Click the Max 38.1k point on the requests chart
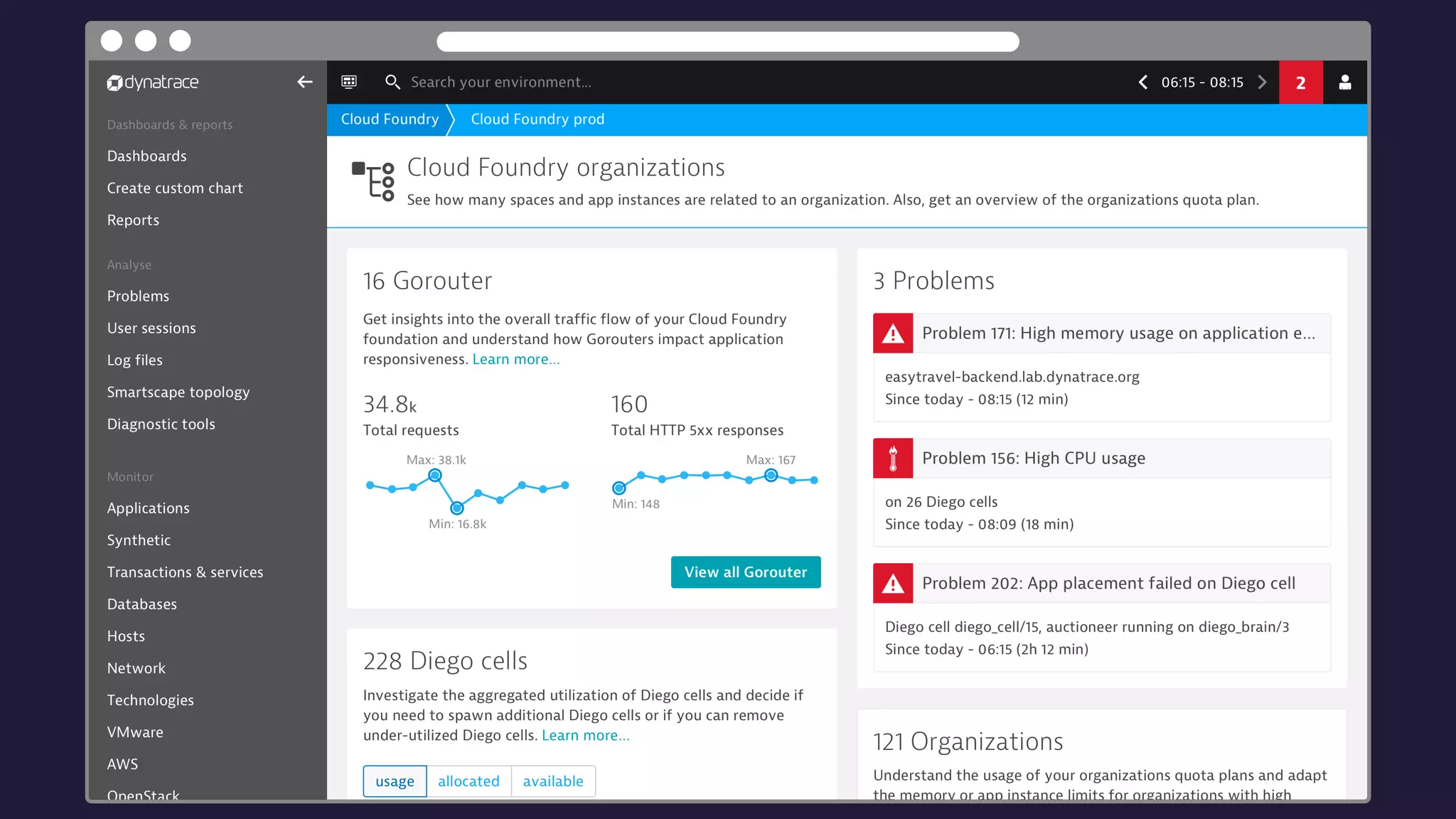Viewport: 1456px width, 819px height. click(435, 476)
